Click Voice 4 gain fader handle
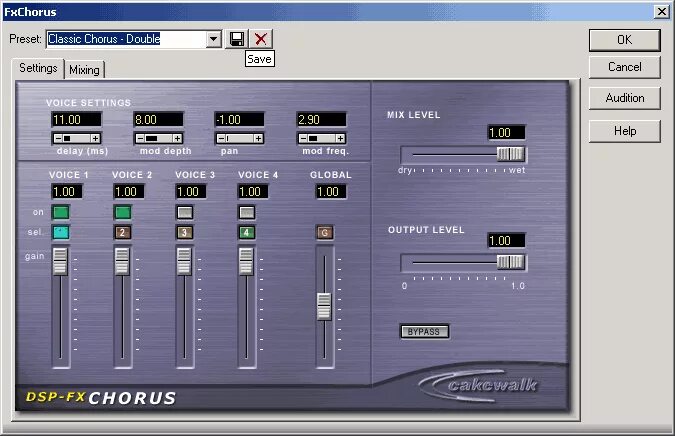Viewport: 675px width, 436px height. (246, 261)
